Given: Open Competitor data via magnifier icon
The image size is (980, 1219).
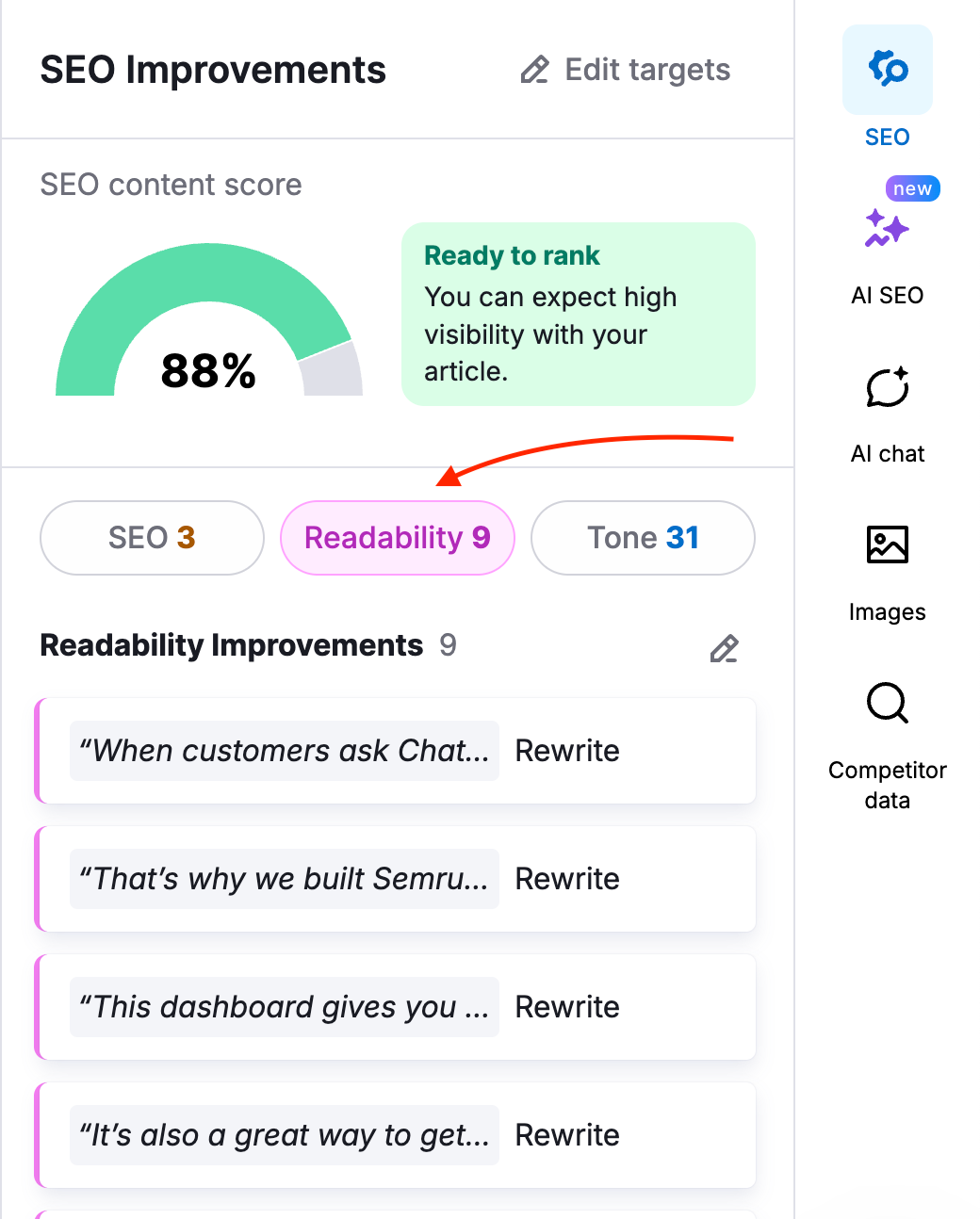Looking at the screenshot, I should 887,704.
